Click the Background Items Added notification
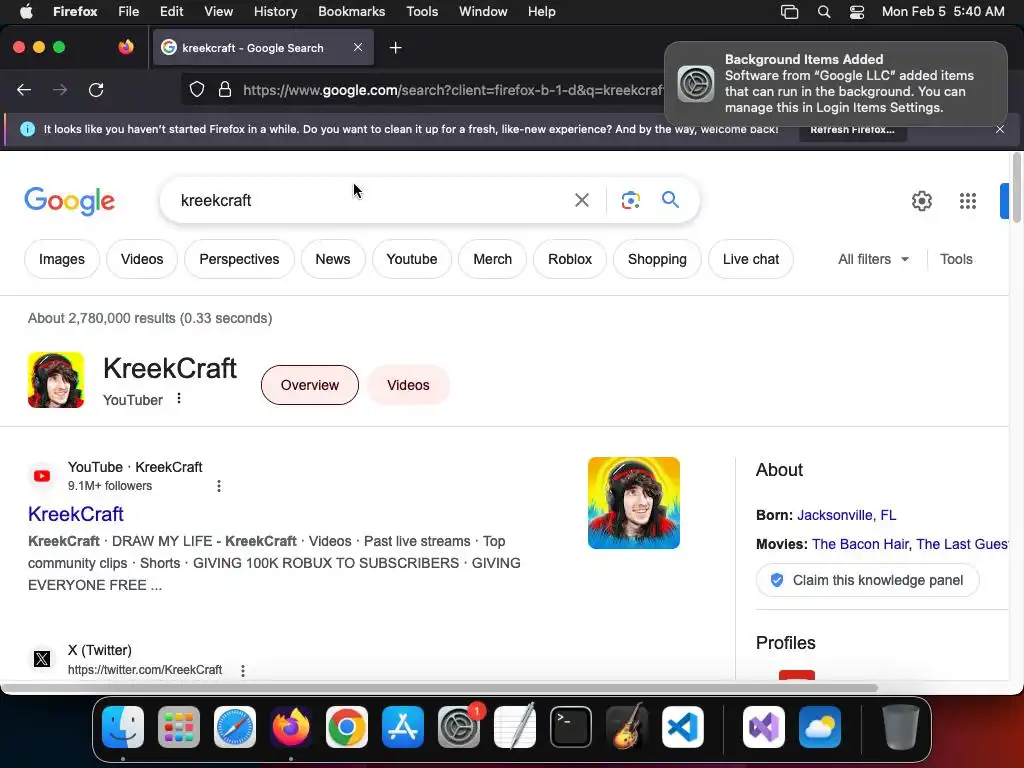The height and width of the screenshot is (768, 1024). (836, 84)
